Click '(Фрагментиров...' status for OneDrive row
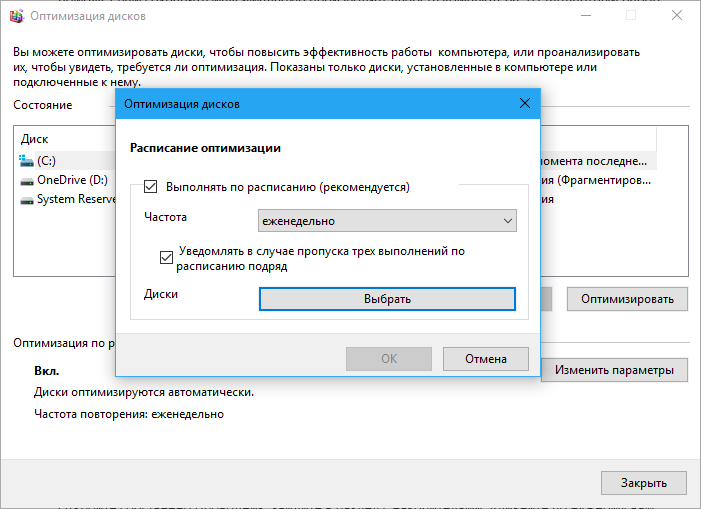 pyautogui.click(x=604, y=180)
